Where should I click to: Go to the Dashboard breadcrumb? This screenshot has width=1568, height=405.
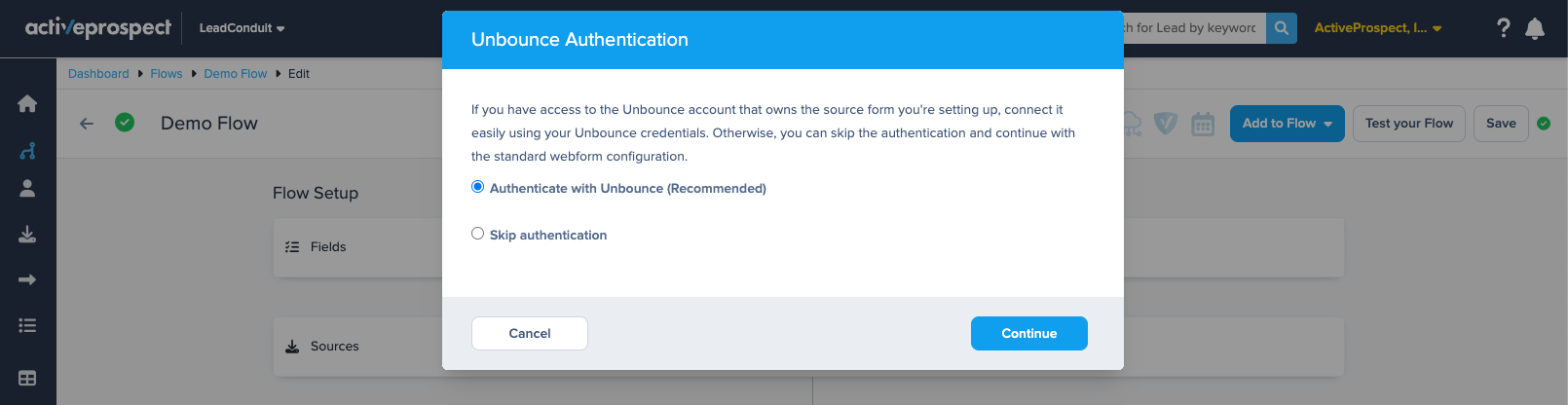tap(98, 74)
